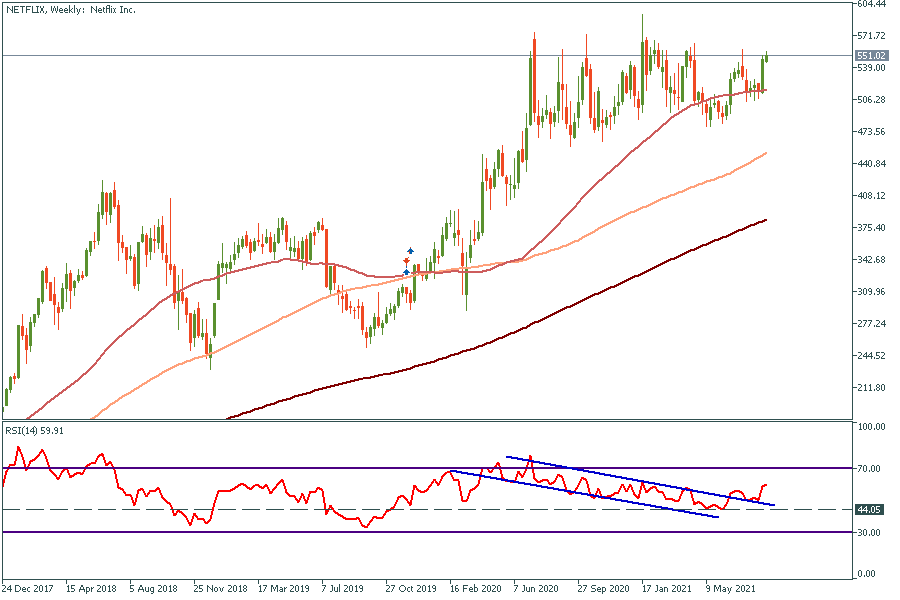The height and width of the screenshot is (600, 900).
Task: Click the 30.00 RSI oversold axis label
Action: [869, 532]
